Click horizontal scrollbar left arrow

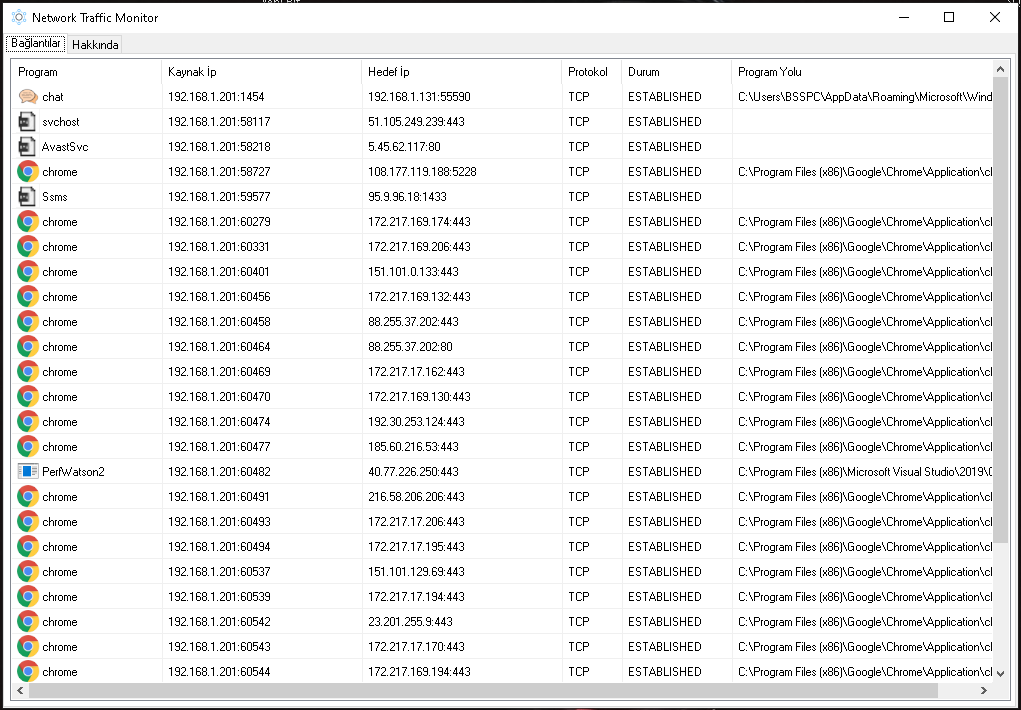(x=20, y=691)
